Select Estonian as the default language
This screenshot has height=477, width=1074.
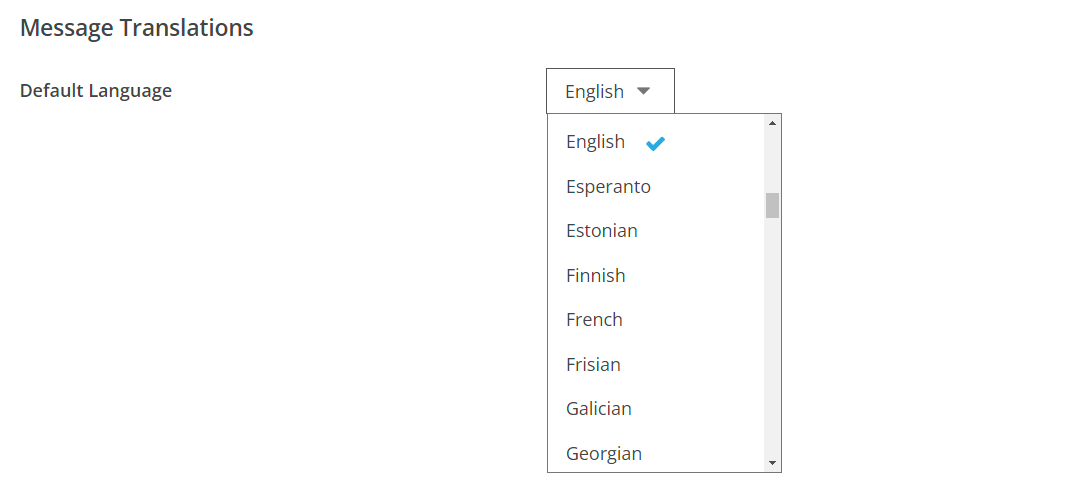point(656,231)
